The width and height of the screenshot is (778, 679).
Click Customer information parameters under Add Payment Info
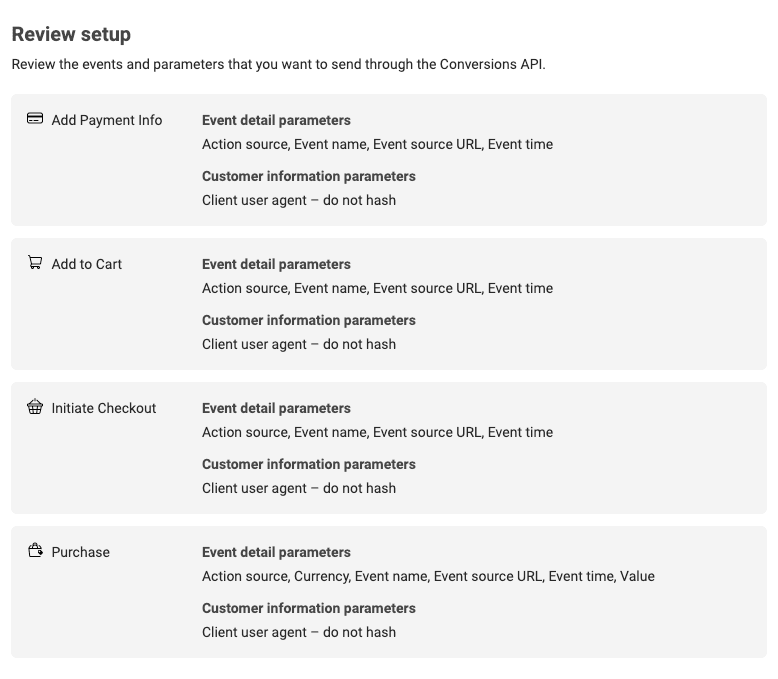coord(308,176)
